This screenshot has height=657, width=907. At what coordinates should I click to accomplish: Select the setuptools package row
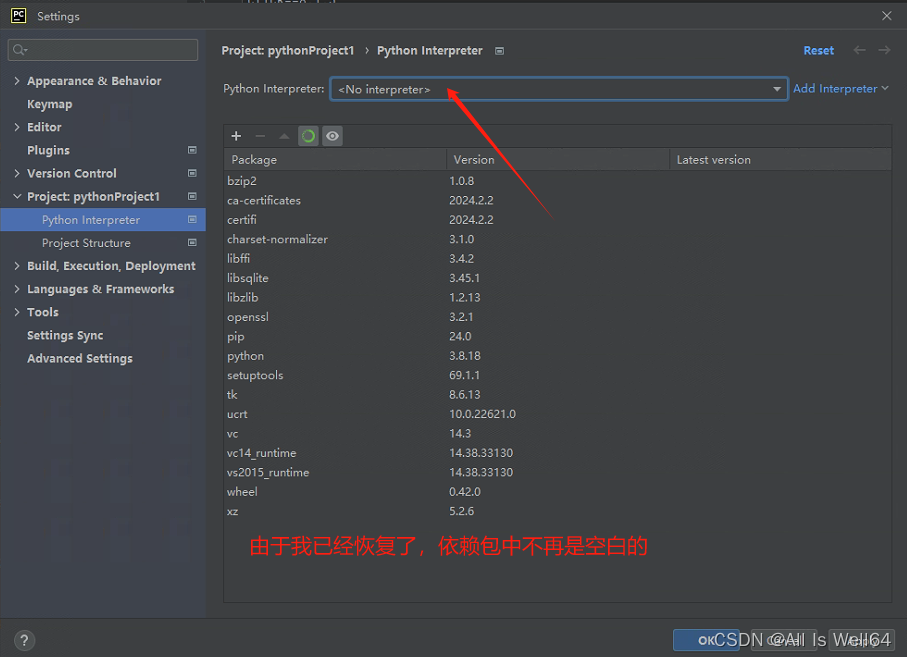(x=558, y=375)
